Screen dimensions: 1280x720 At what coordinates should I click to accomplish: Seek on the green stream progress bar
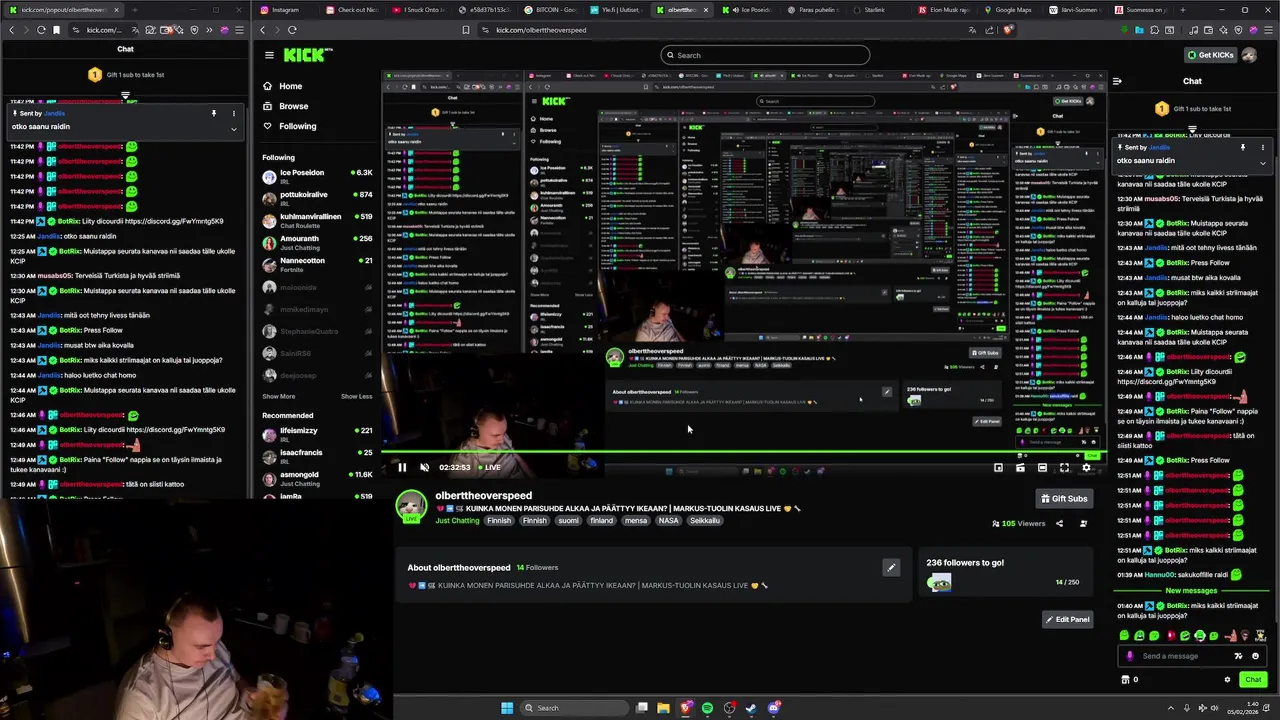(x=745, y=452)
